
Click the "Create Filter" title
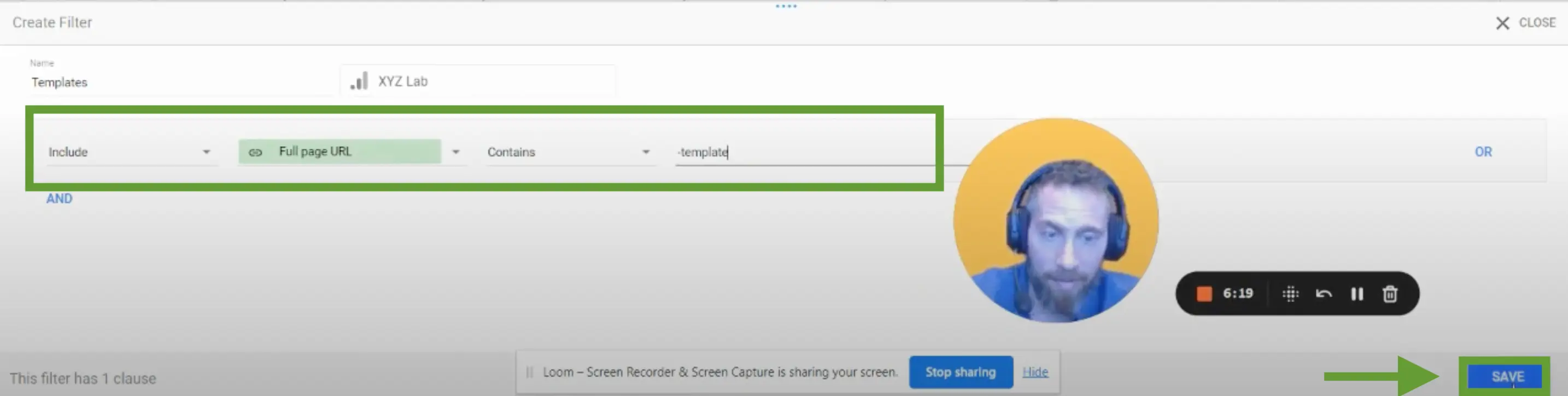click(x=52, y=22)
